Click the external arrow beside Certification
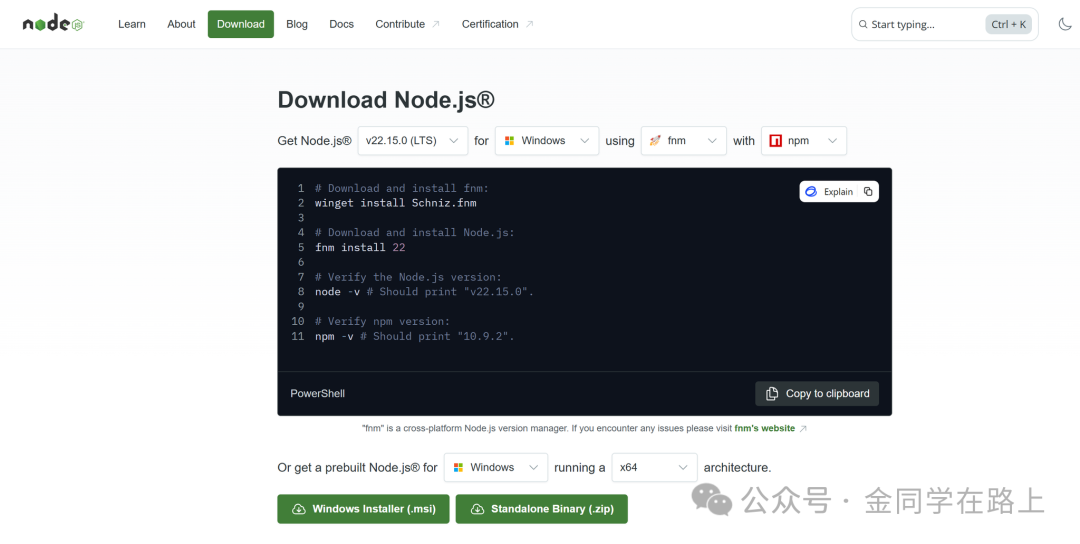 click(529, 24)
